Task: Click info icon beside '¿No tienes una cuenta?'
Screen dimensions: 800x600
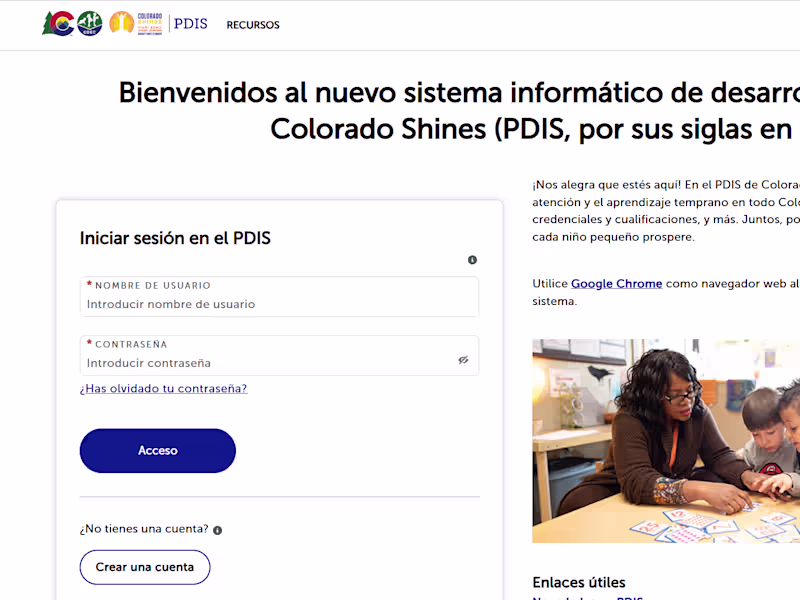Action: click(217, 530)
